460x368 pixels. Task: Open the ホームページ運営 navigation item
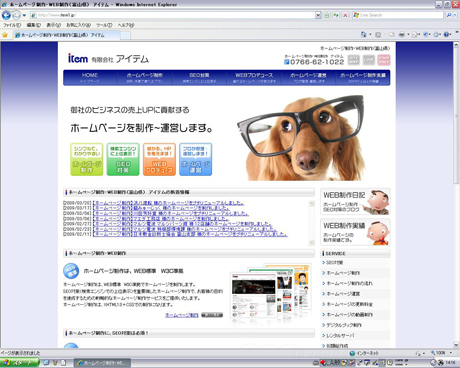pos(308,78)
